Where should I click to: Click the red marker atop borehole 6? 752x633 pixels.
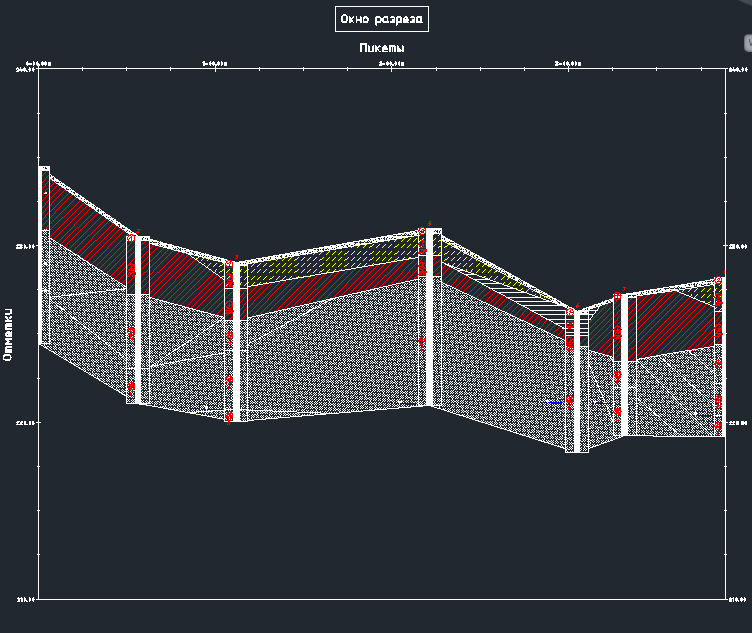(570, 312)
